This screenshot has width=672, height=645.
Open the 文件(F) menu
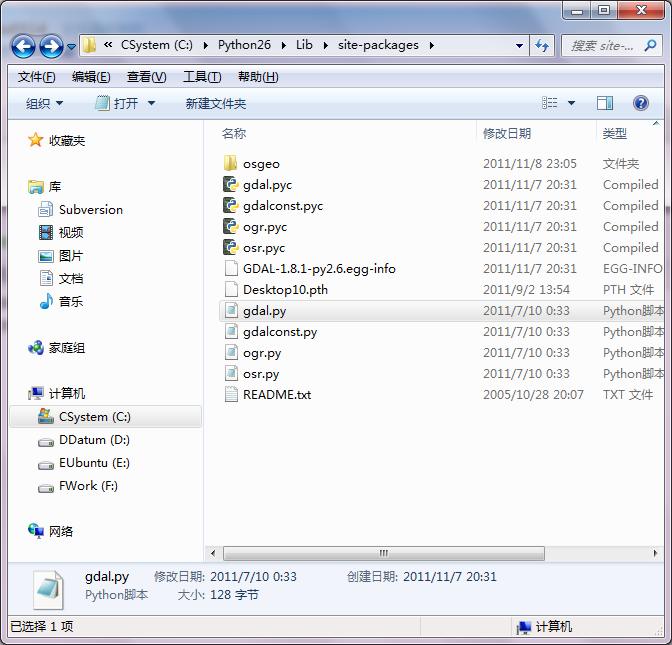coord(36,77)
